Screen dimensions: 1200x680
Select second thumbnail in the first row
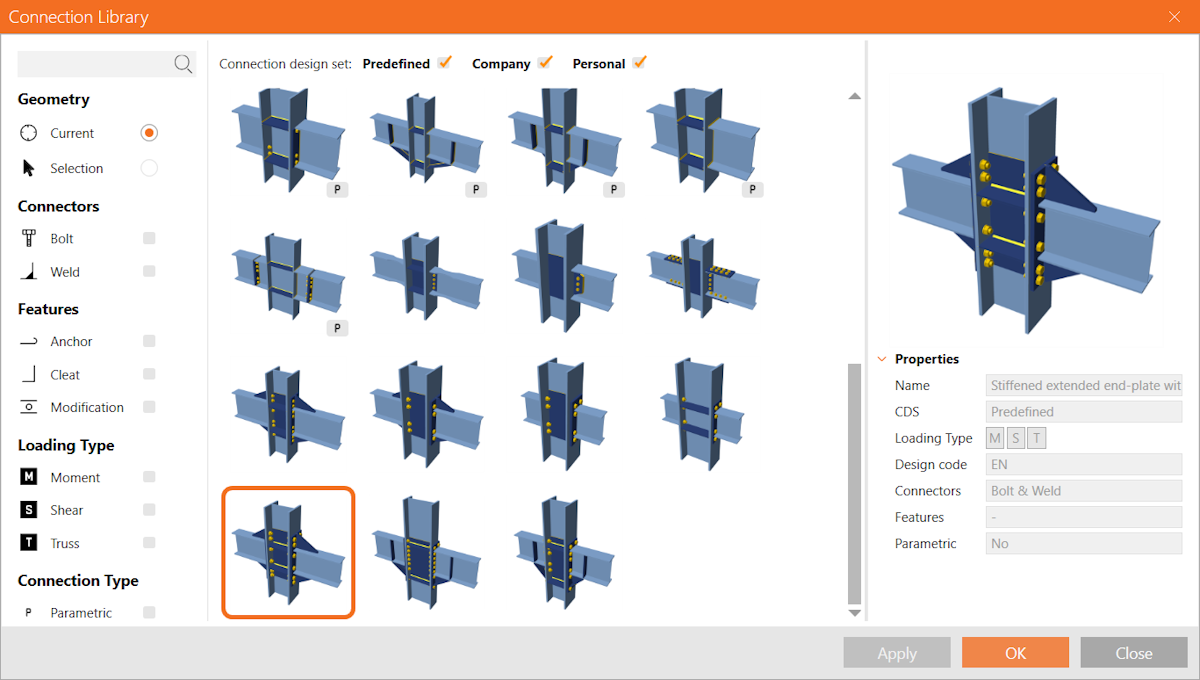pyautogui.click(x=427, y=140)
